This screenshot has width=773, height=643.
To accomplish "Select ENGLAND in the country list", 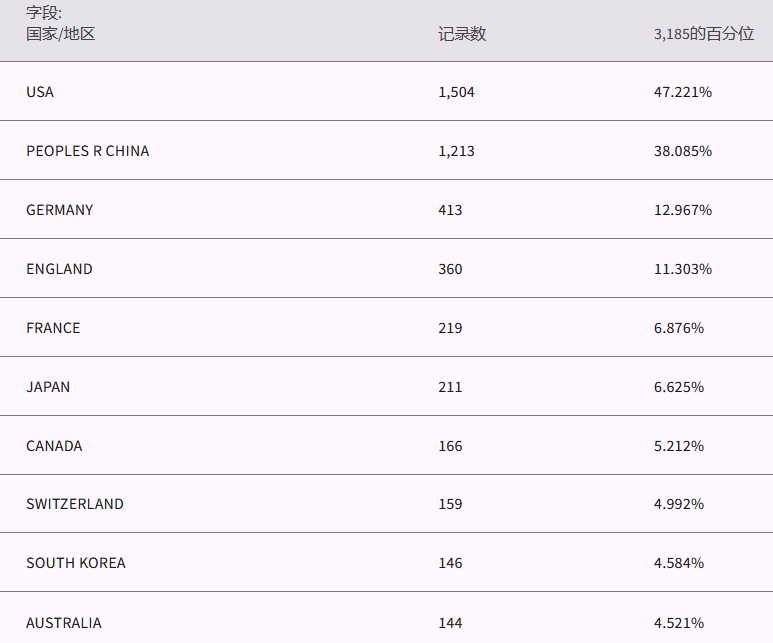I will point(59,269).
